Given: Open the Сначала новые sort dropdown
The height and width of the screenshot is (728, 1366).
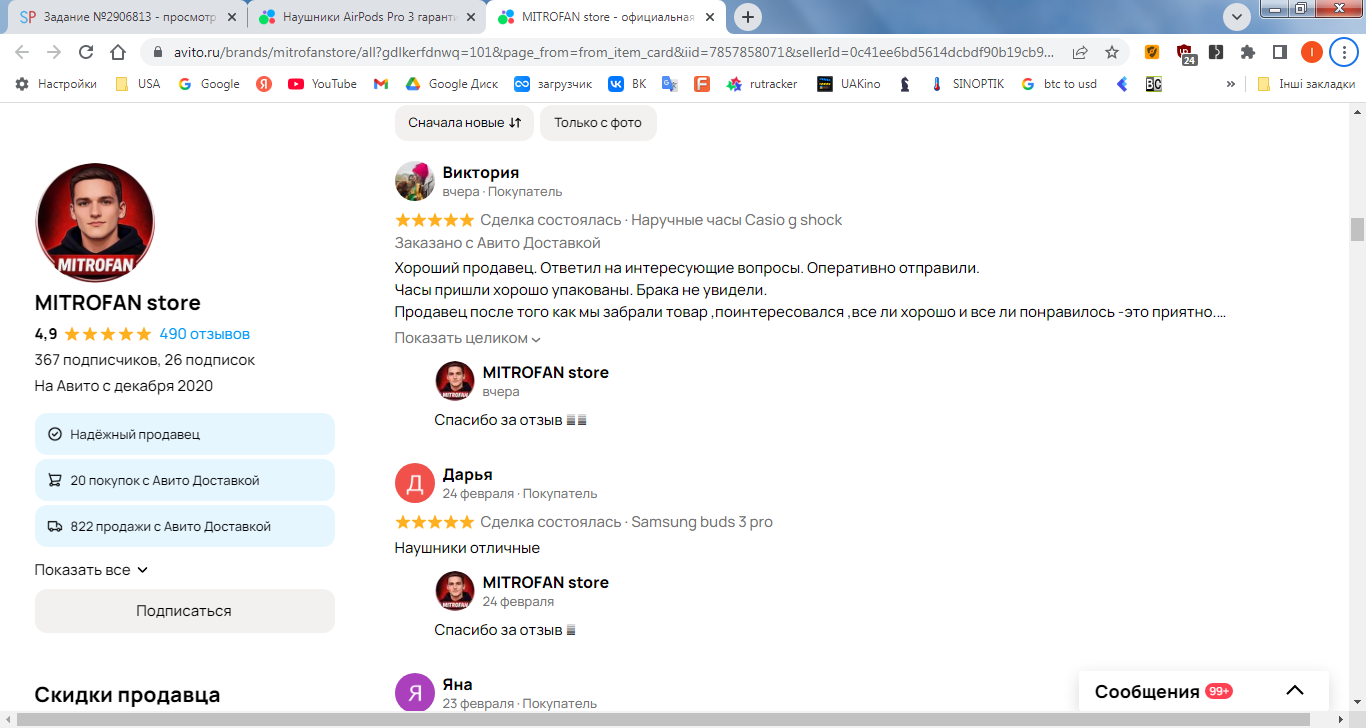Looking at the screenshot, I should click(465, 122).
